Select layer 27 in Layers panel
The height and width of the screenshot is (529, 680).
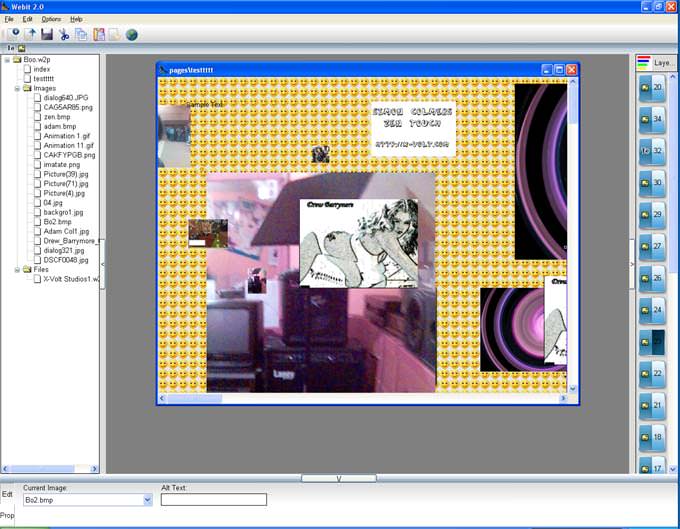click(x=652, y=246)
